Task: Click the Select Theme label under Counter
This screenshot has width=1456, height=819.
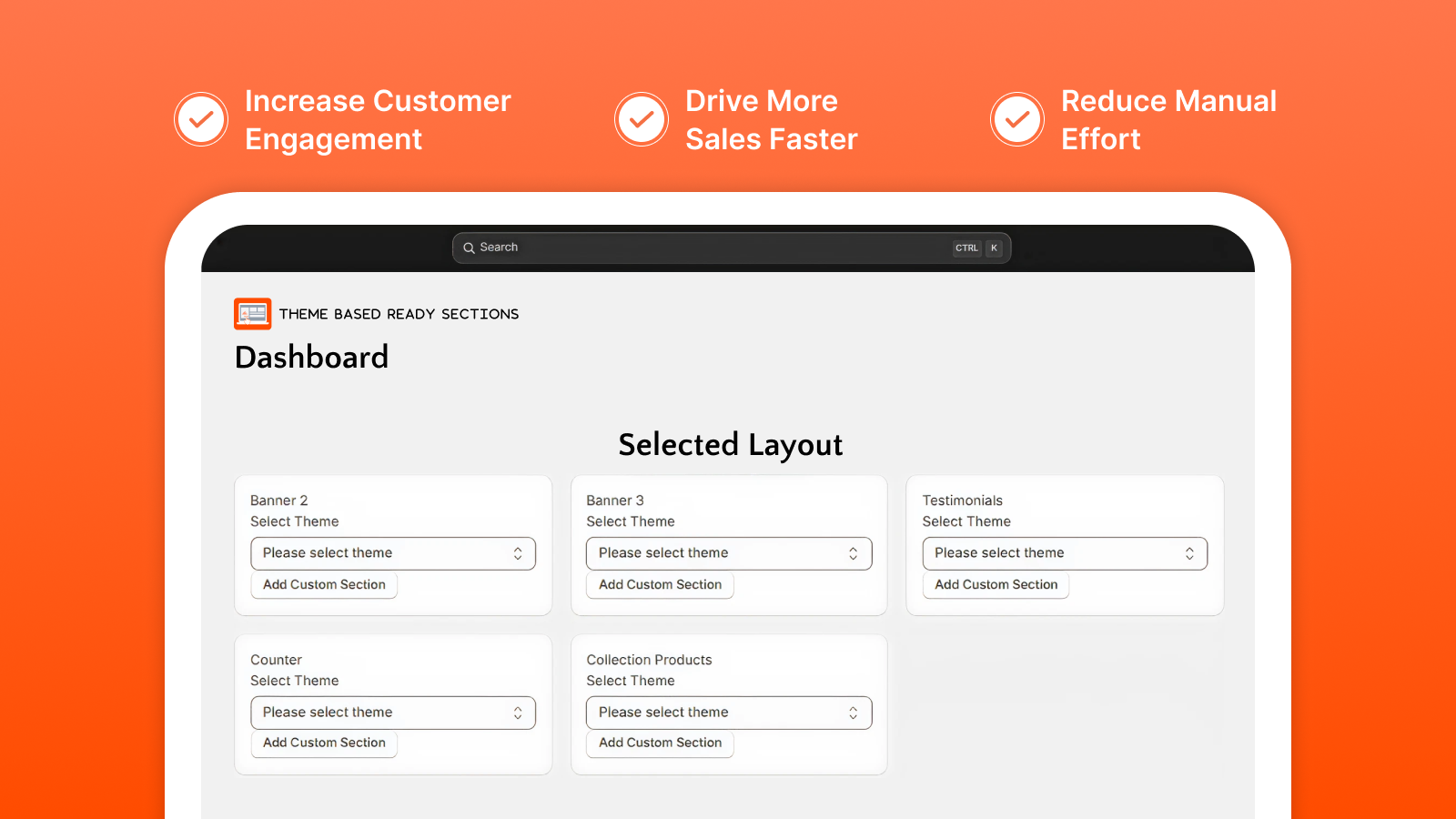Action: 295,681
